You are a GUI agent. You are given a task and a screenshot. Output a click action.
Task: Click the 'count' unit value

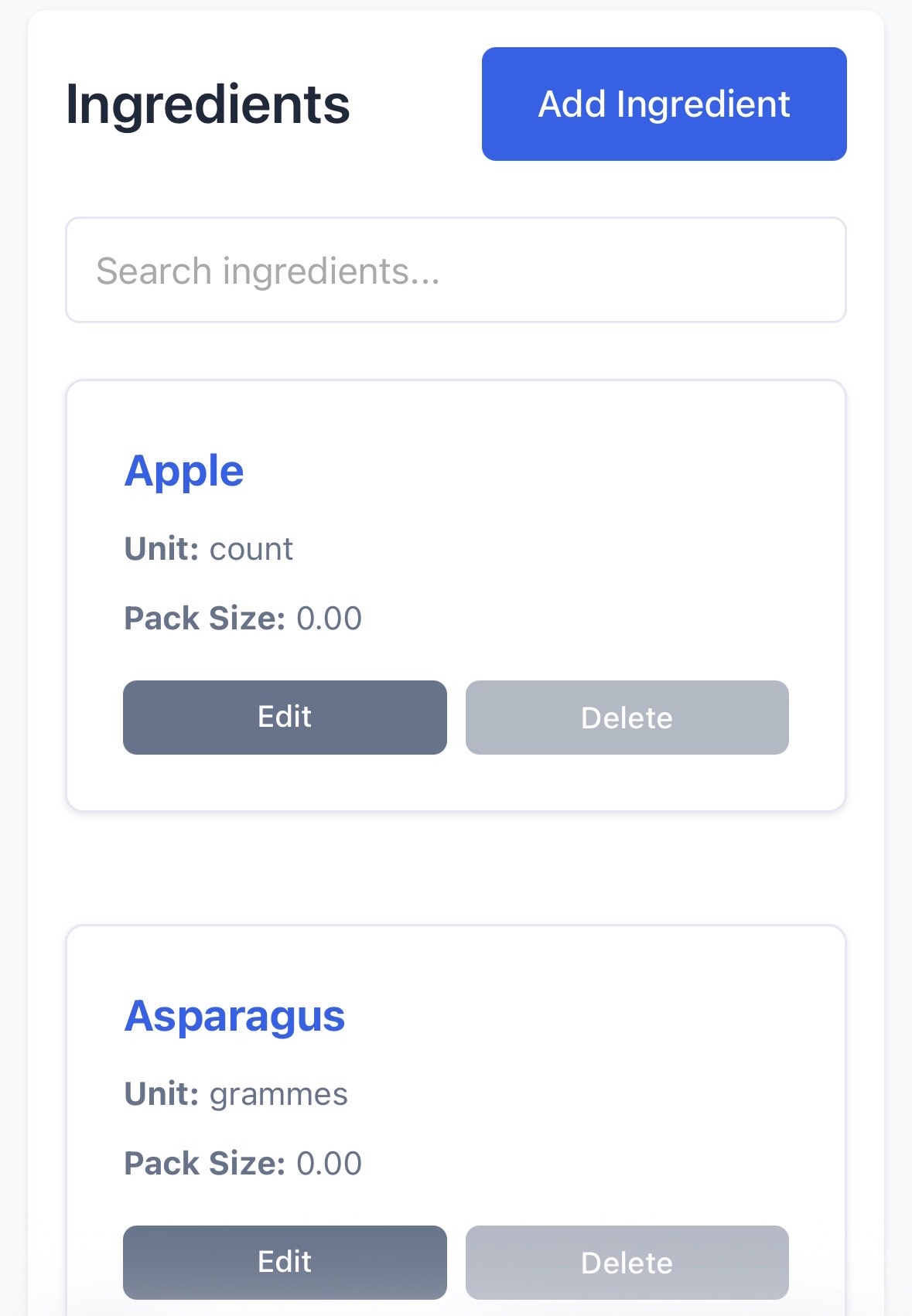[251, 549]
